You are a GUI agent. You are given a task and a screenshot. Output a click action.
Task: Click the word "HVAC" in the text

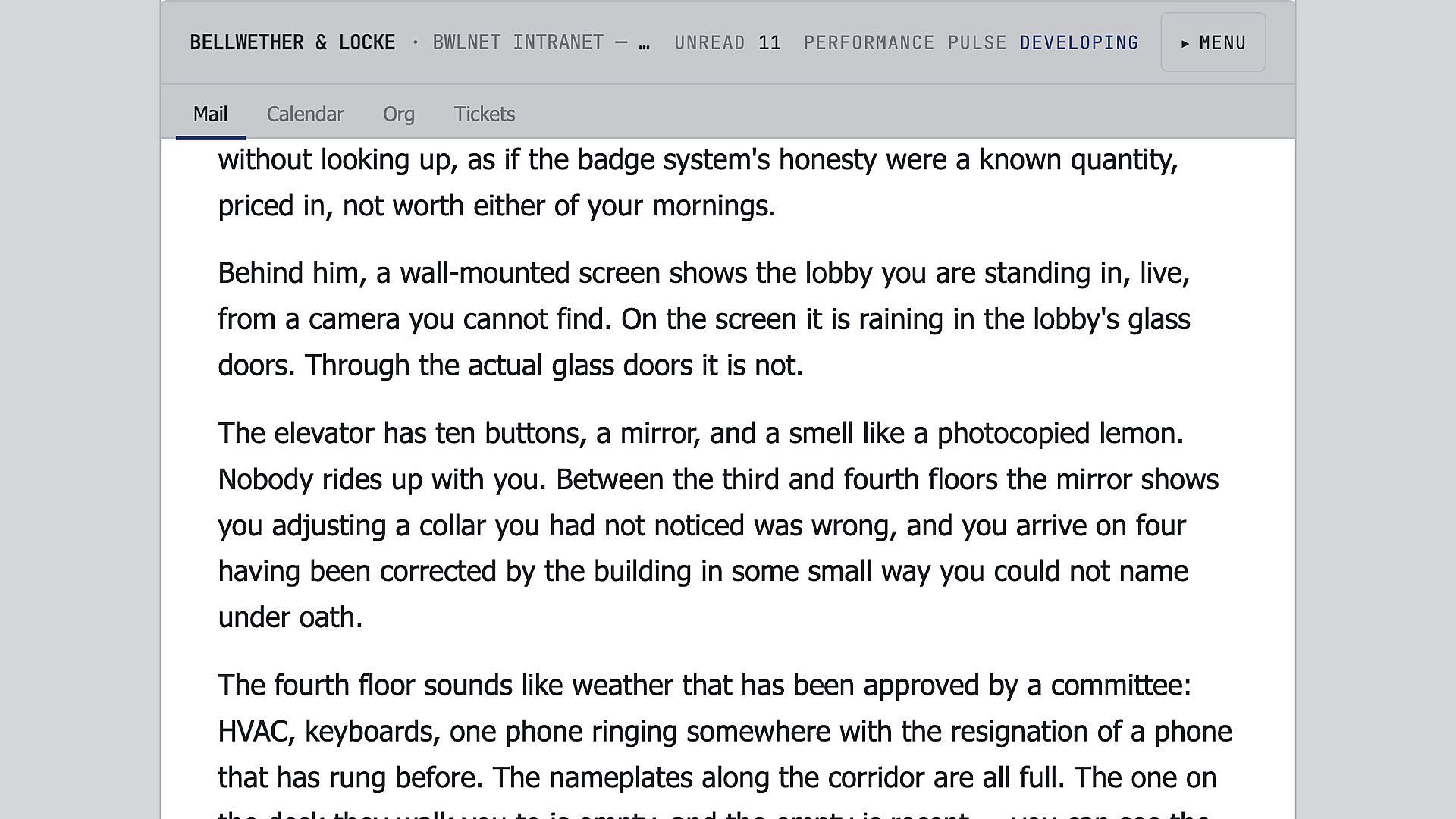(x=256, y=732)
